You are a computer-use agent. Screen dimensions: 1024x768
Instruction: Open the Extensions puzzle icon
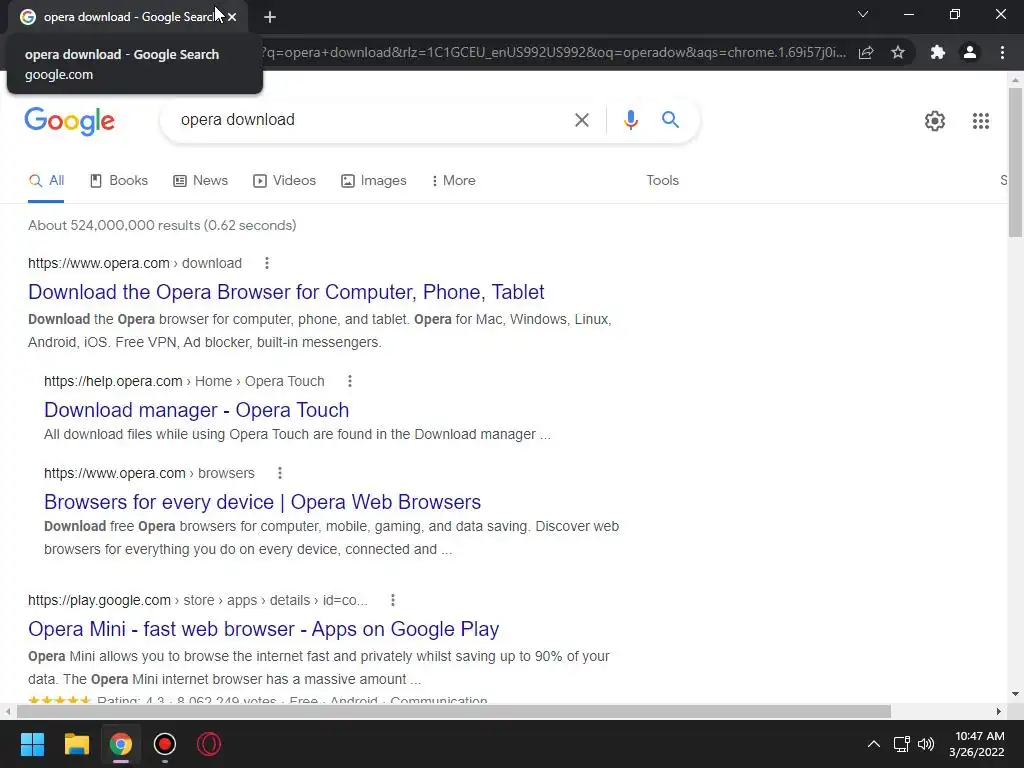click(x=938, y=52)
